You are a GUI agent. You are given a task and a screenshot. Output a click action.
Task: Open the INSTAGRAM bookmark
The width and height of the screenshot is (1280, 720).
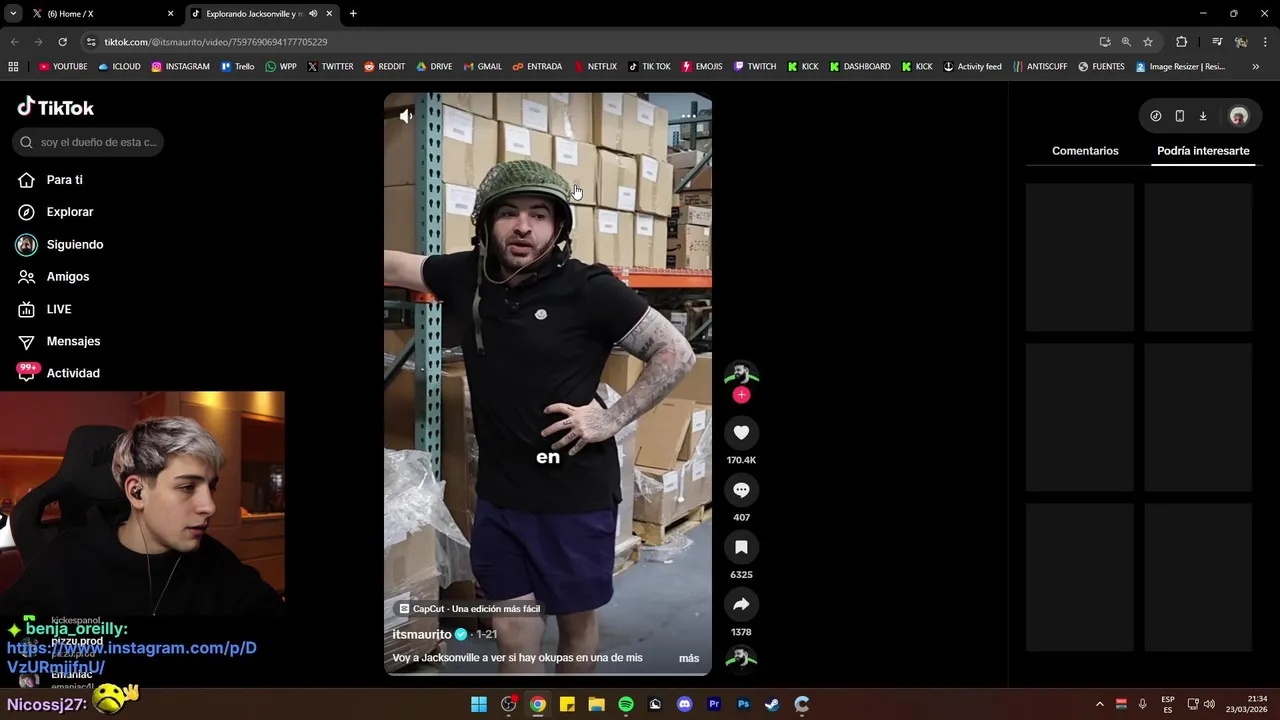tap(181, 67)
